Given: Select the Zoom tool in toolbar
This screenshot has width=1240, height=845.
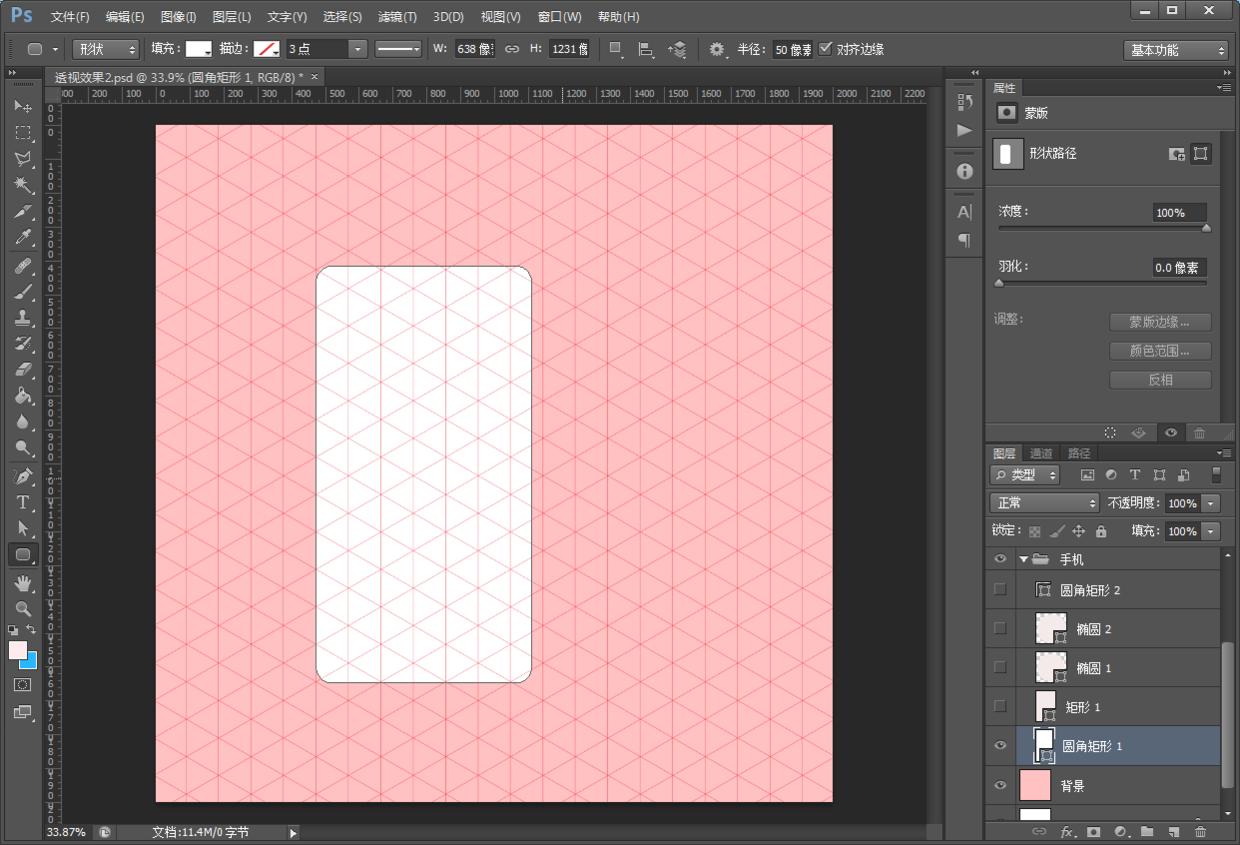Looking at the screenshot, I should [x=23, y=608].
